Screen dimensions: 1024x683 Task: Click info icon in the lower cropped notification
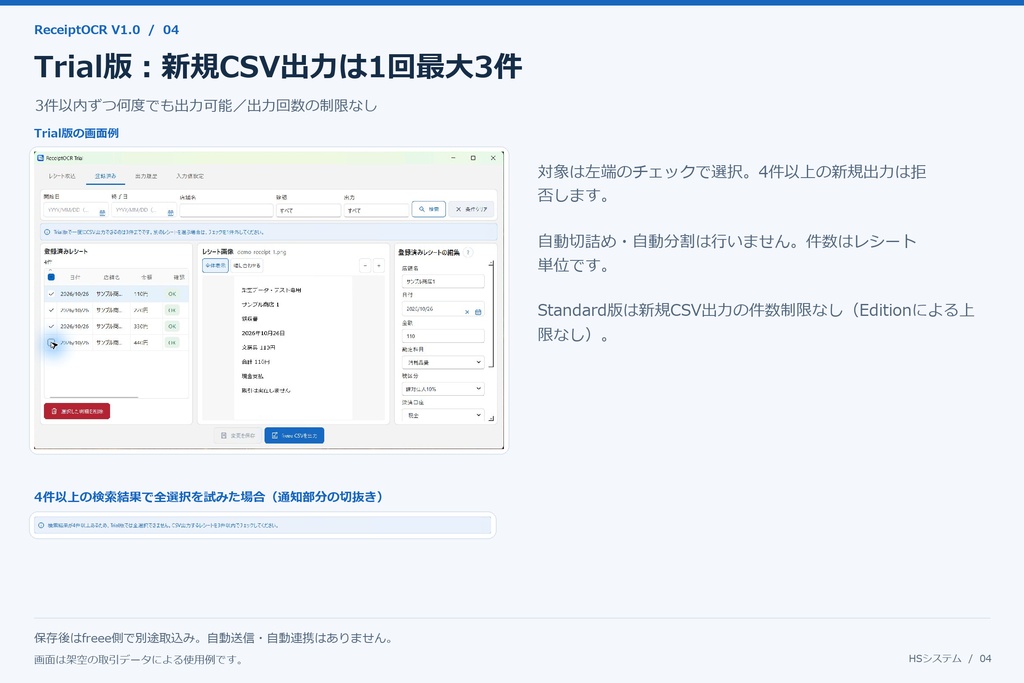click(x=42, y=525)
